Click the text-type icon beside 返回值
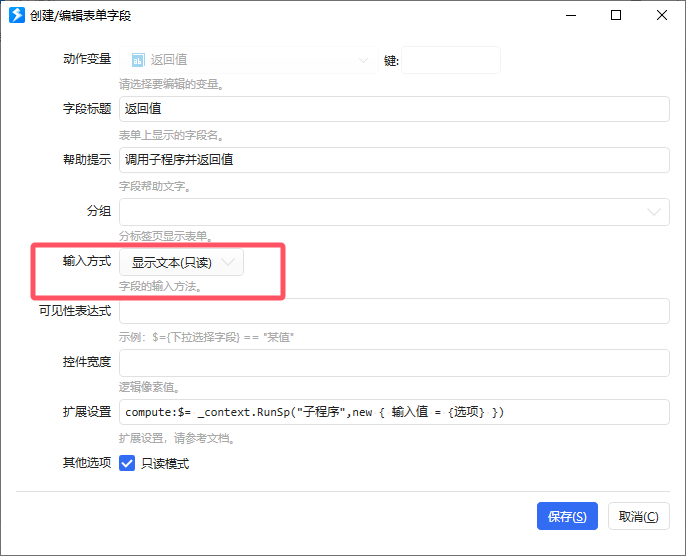The width and height of the screenshot is (686, 556). (138, 60)
